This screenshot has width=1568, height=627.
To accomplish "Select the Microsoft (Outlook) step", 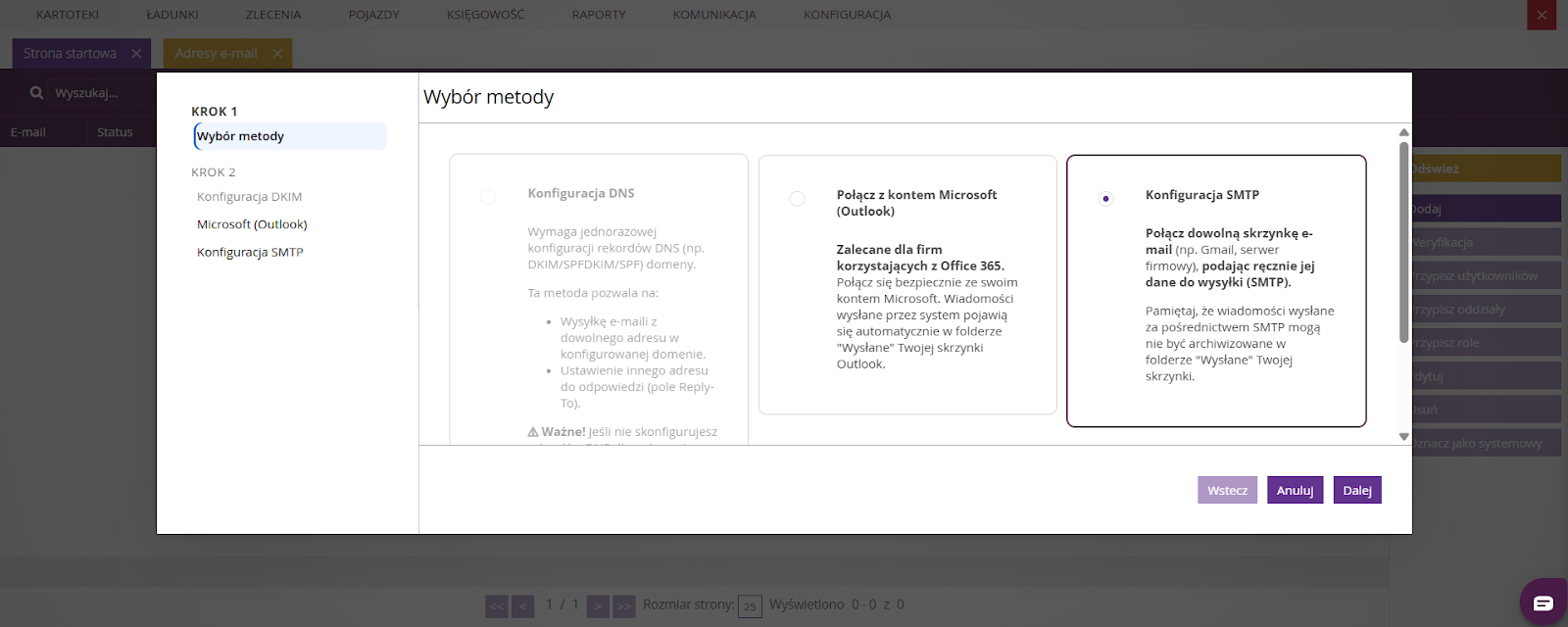I will click(x=252, y=224).
